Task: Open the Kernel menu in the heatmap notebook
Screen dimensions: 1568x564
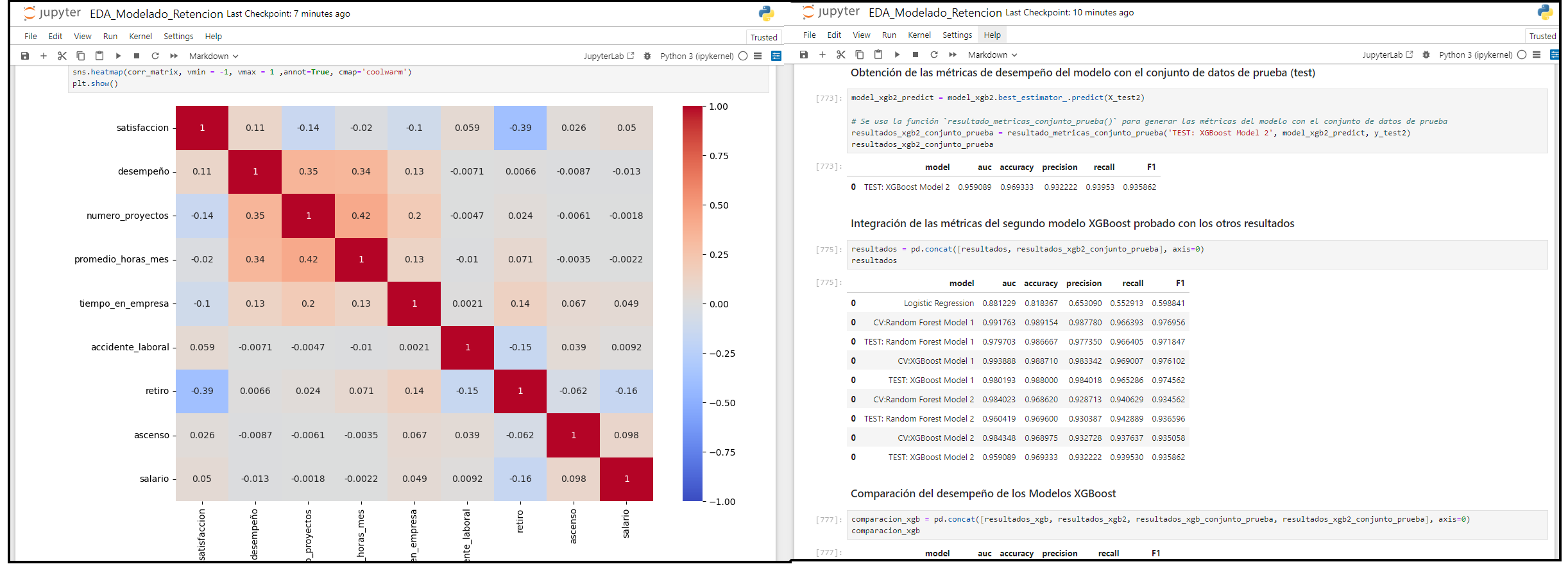Action: [140, 37]
